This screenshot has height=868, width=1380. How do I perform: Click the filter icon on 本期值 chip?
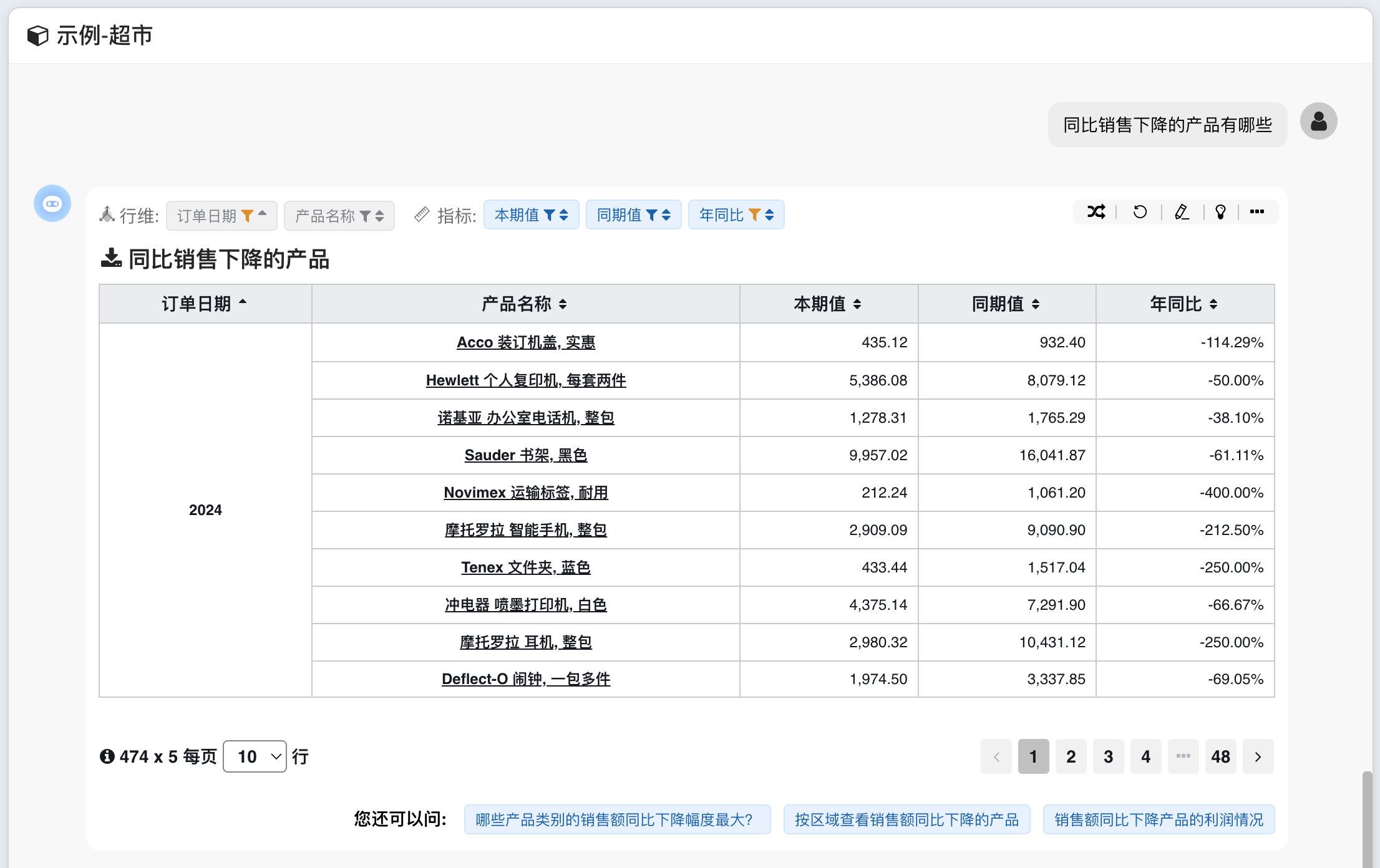coord(549,215)
